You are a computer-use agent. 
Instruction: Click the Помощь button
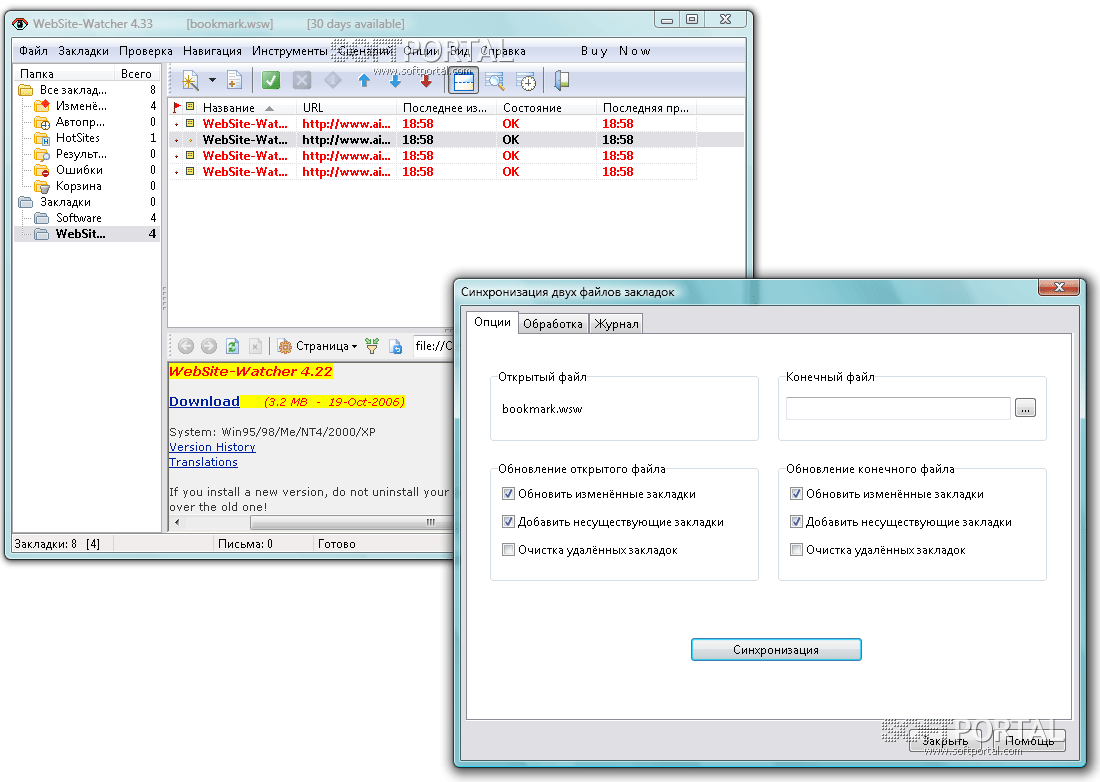(1029, 741)
